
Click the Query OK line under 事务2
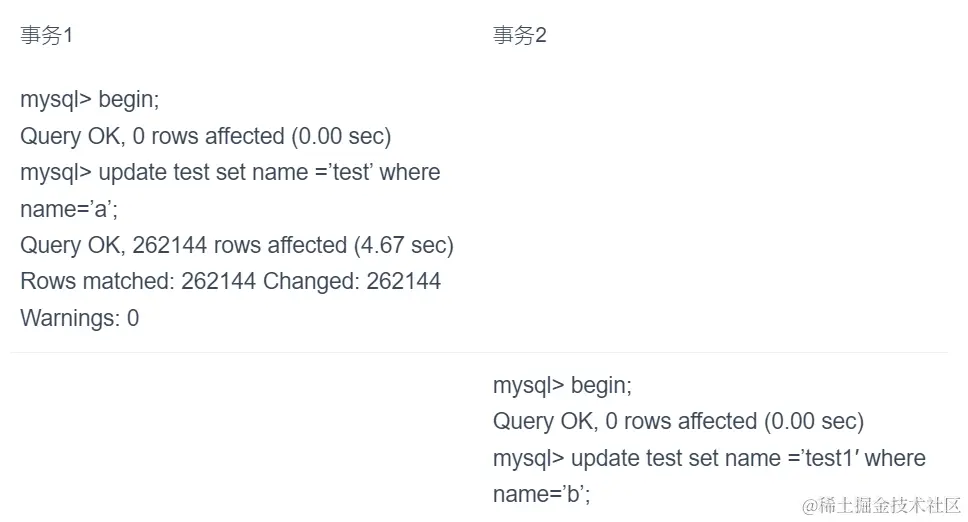tap(678, 421)
